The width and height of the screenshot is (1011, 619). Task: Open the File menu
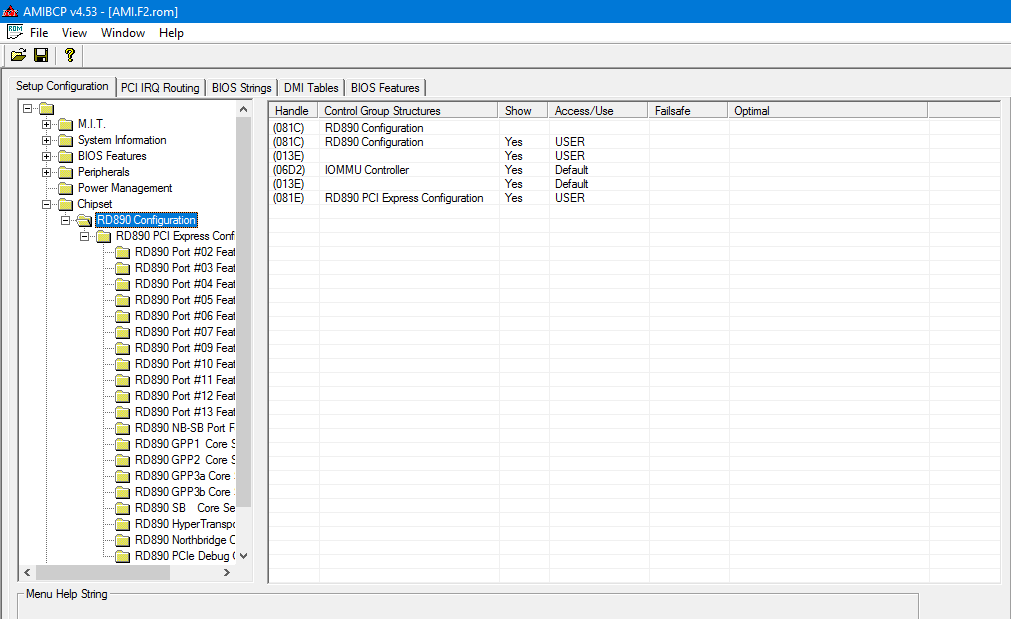[x=39, y=33]
